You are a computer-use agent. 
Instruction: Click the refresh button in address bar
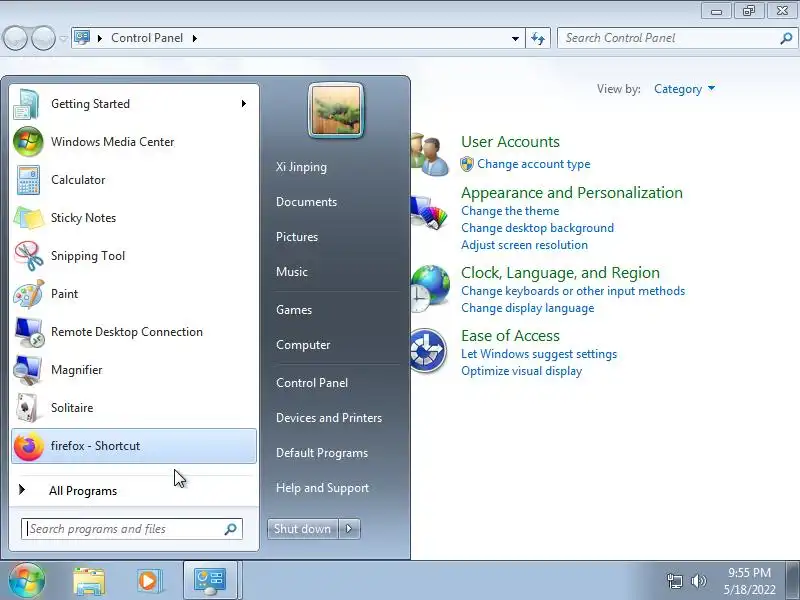(538, 38)
